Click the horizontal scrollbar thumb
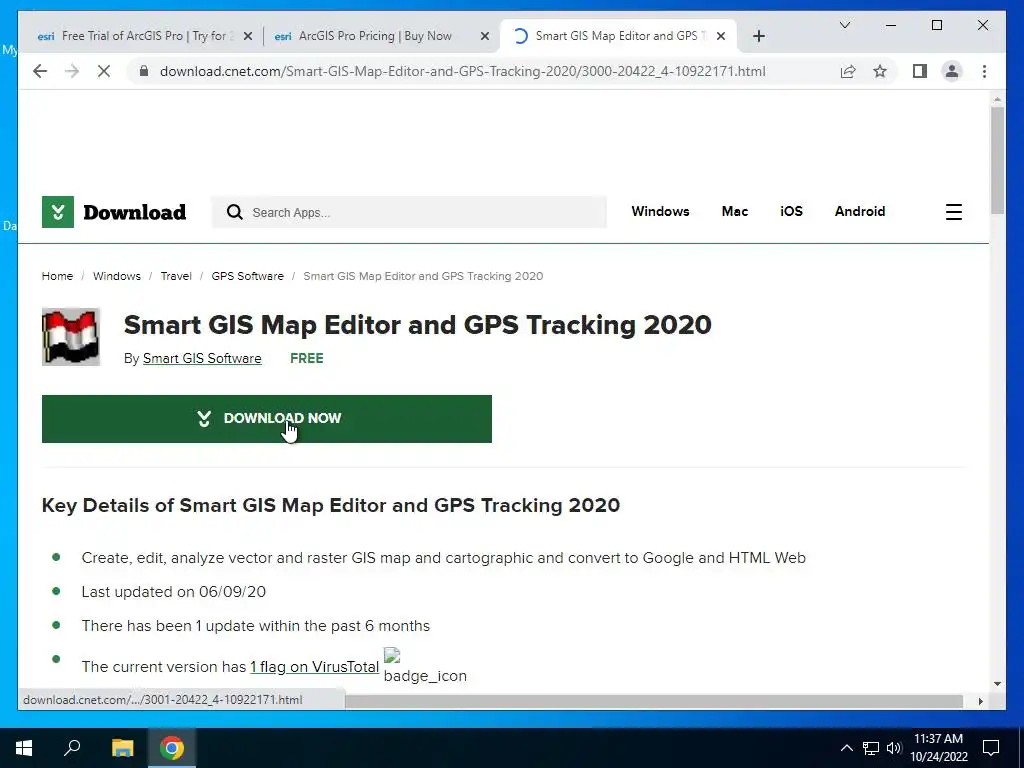 [x=654, y=701]
